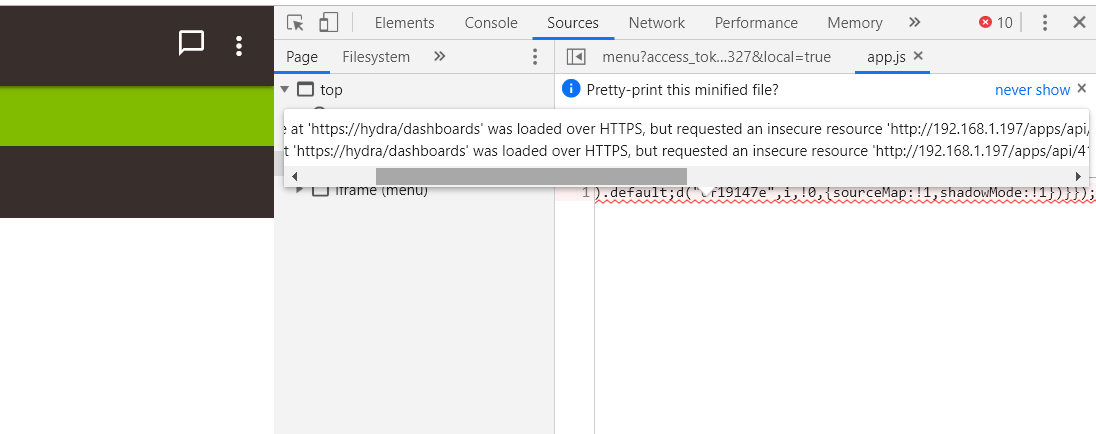Select the inspect element cursor tool

tap(296, 22)
